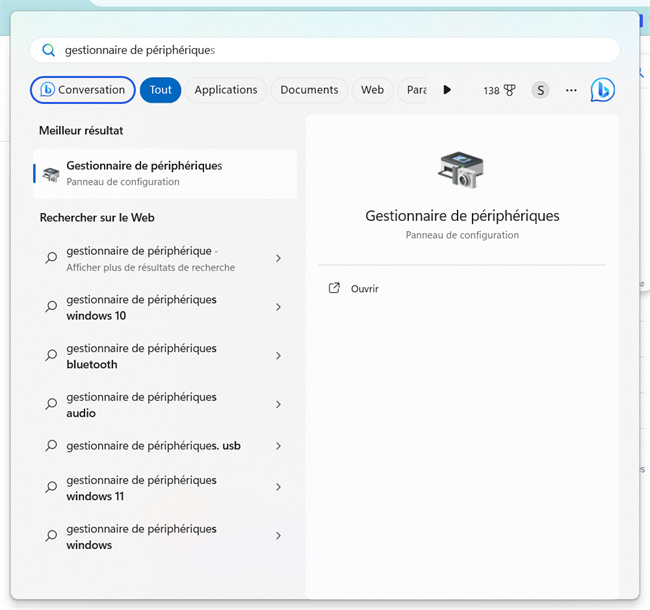Click the rewards trophy icon next to 138

click(x=509, y=90)
